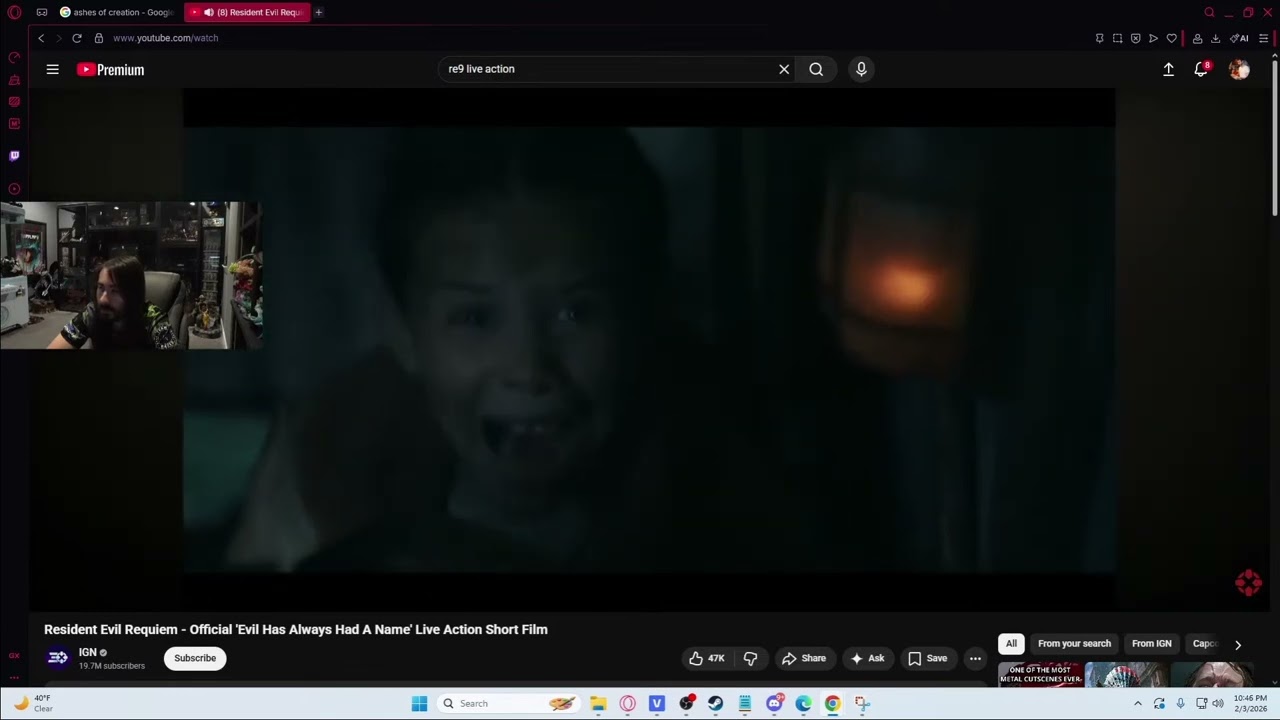Select the 'From IGN' chip
Screen dimensions: 1280x720
(1151, 644)
